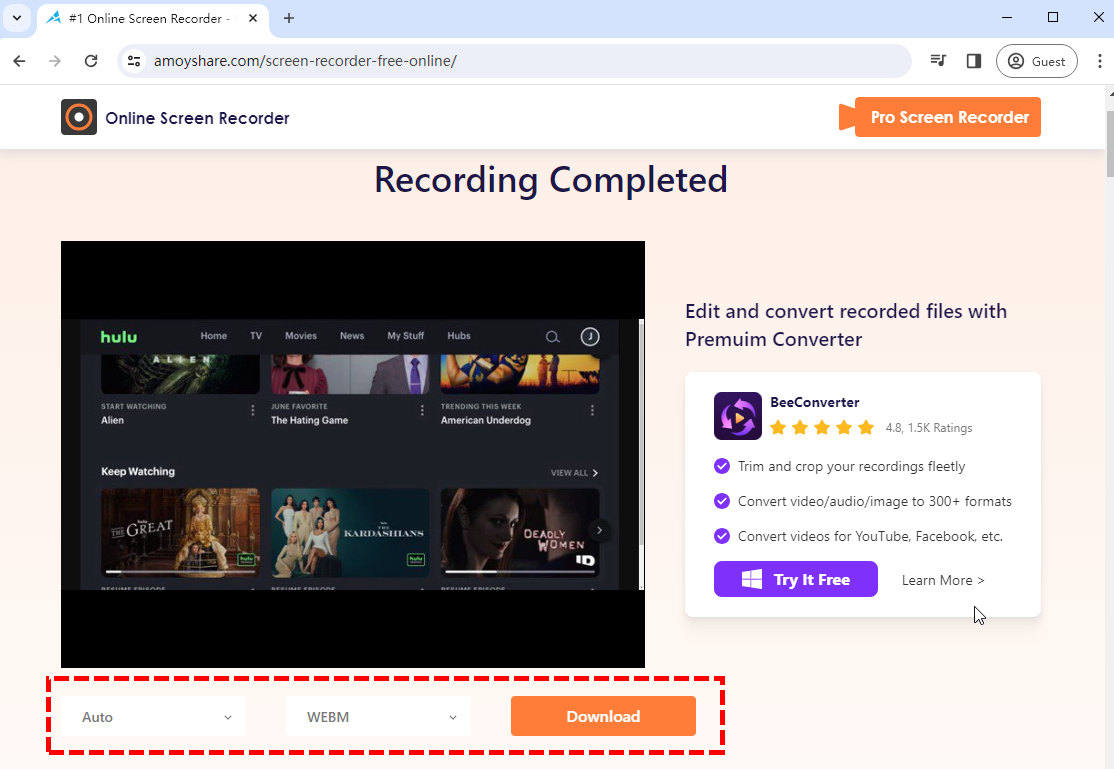
Task: Expand the Auto quality dropdown
Action: (x=154, y=717)
